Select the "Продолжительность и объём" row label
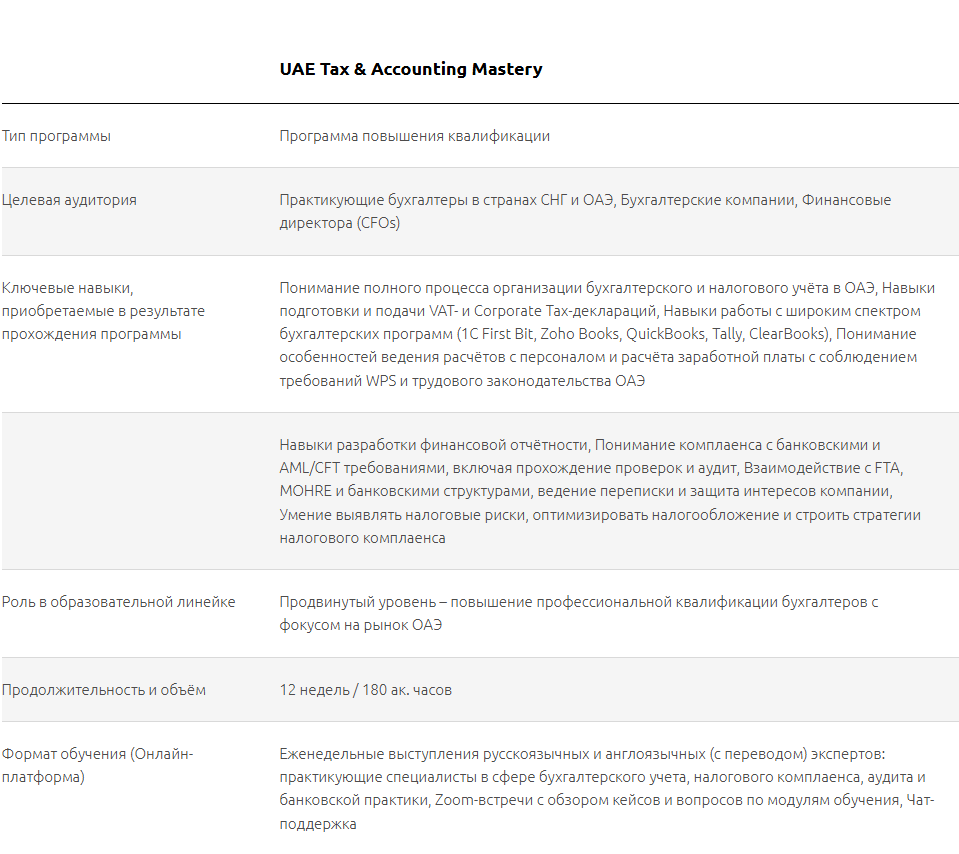This screenshot has width=959, height=854. coord(103,690)
